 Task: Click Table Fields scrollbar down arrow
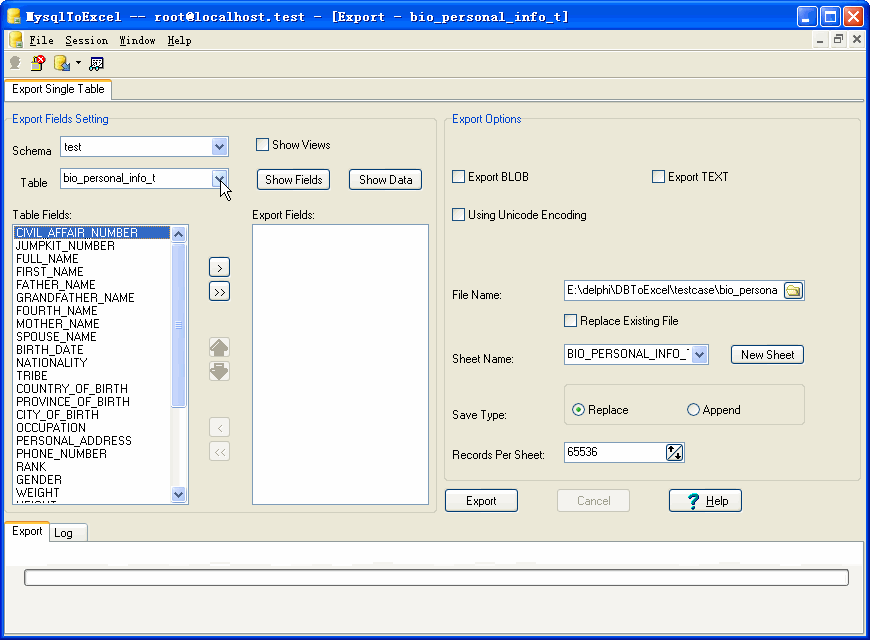(179, 494)
